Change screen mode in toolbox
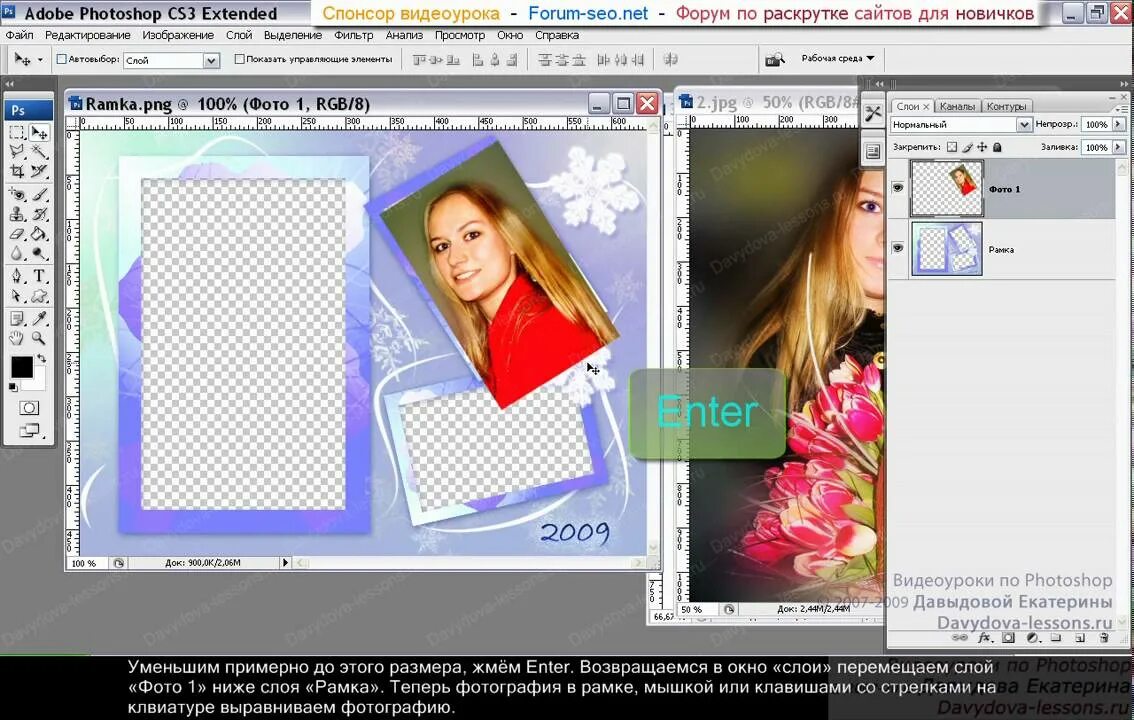 [29, 431]
